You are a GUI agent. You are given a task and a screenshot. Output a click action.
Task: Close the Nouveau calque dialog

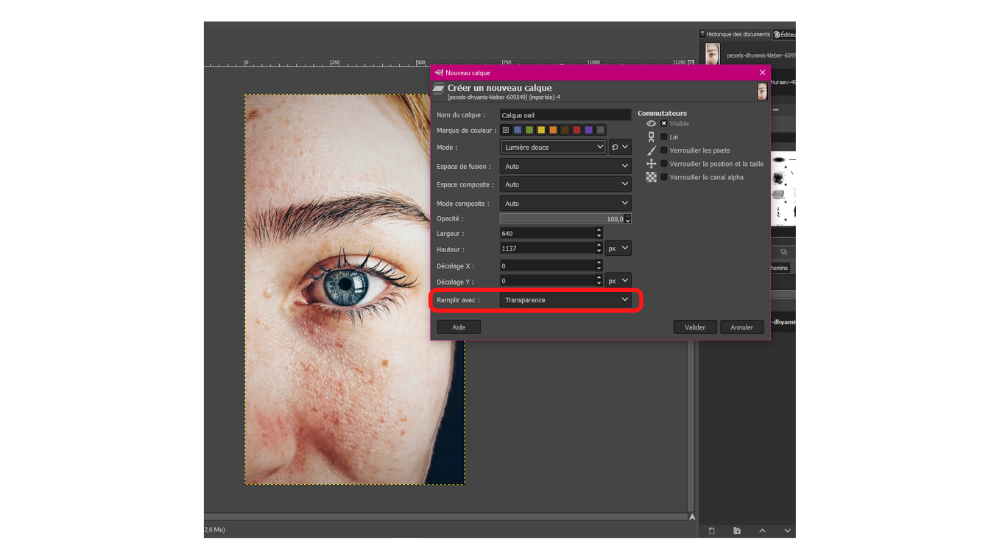coord(762,73)
